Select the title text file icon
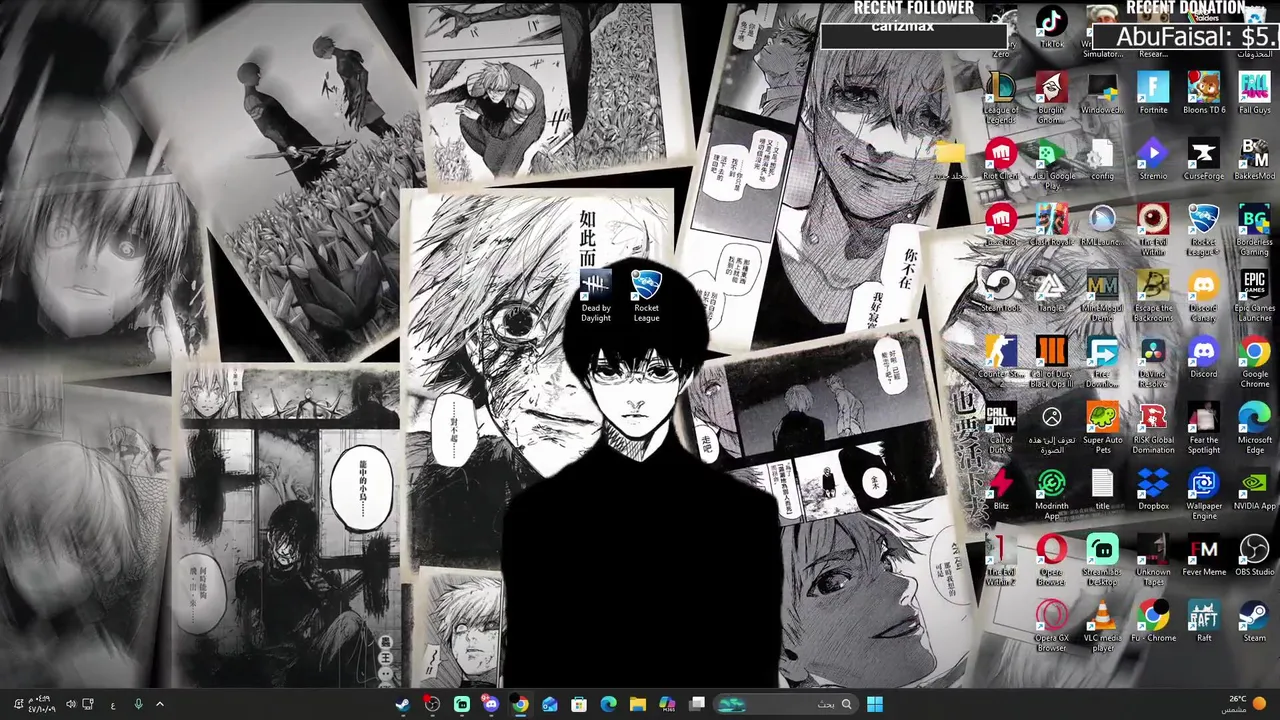 [1102, 489]
